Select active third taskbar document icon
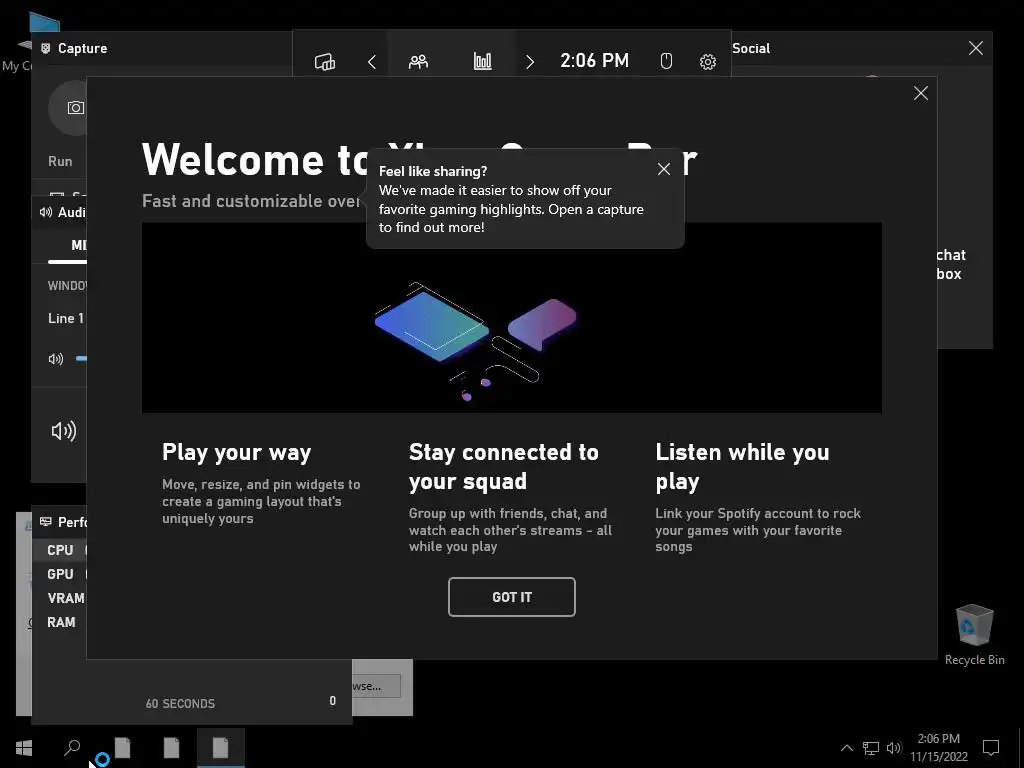This screenshot has height=768, width=1024. pos(220,748)
